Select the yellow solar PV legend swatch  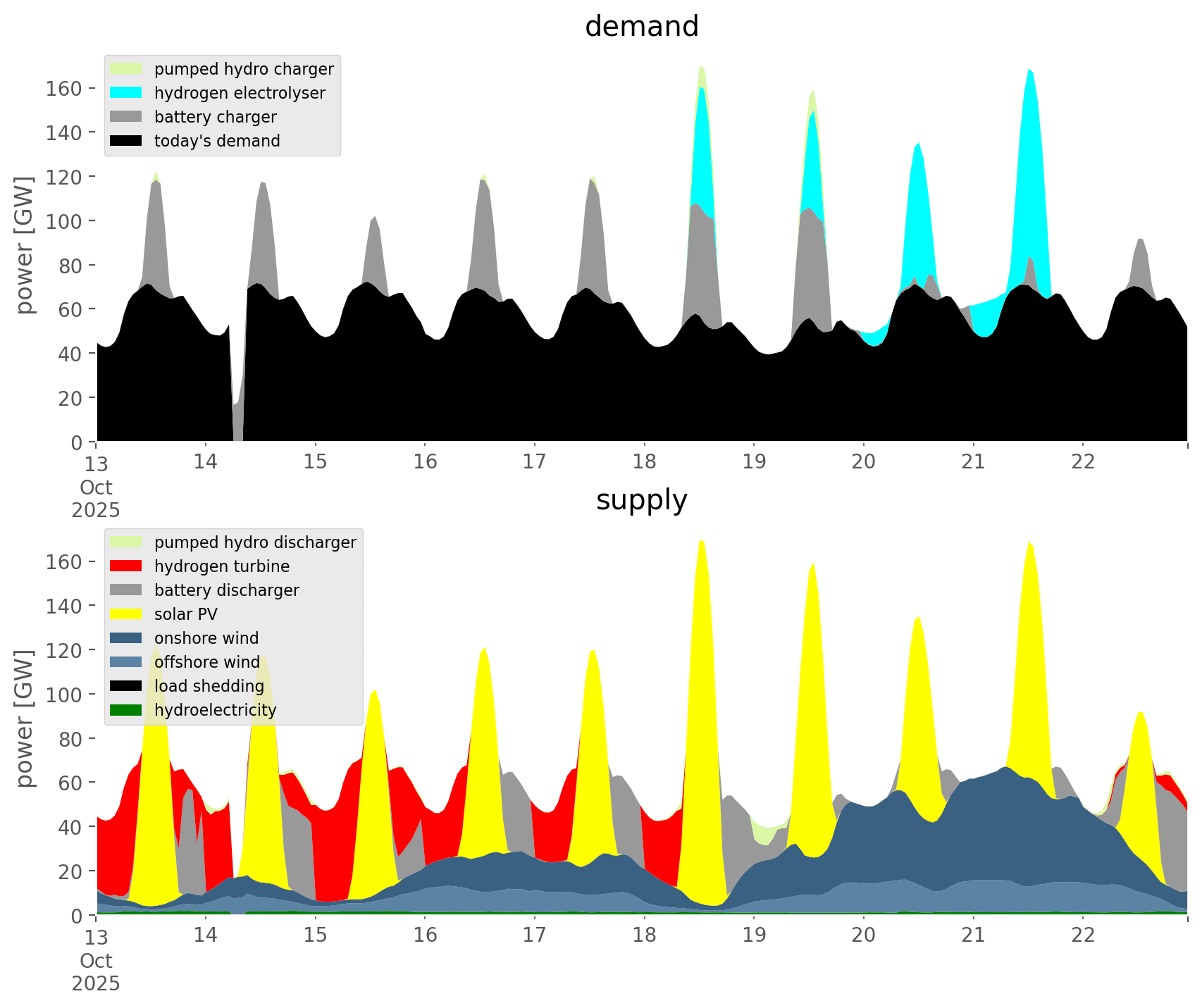[x=126, y=614]
